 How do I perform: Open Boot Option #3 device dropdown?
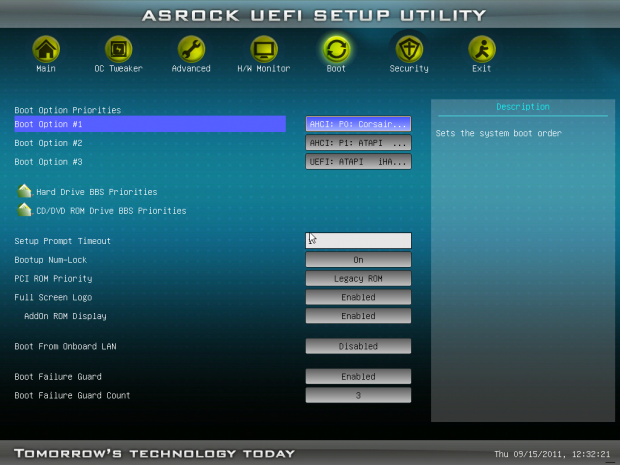pyautogui.click(x=358, y=162)
